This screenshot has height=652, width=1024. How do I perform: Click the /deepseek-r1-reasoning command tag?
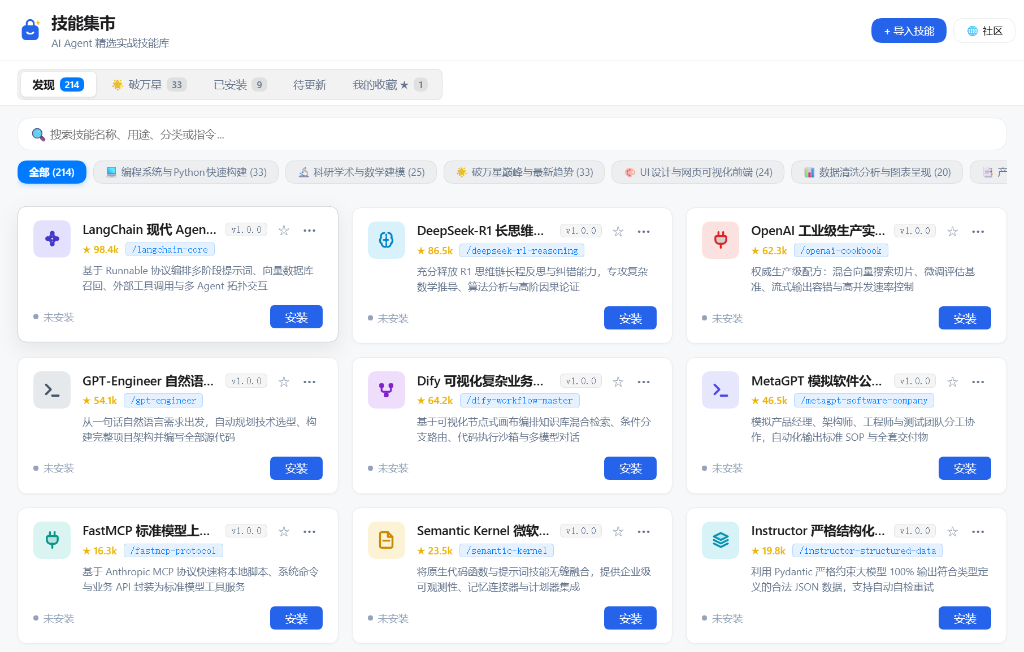(522, 251)
